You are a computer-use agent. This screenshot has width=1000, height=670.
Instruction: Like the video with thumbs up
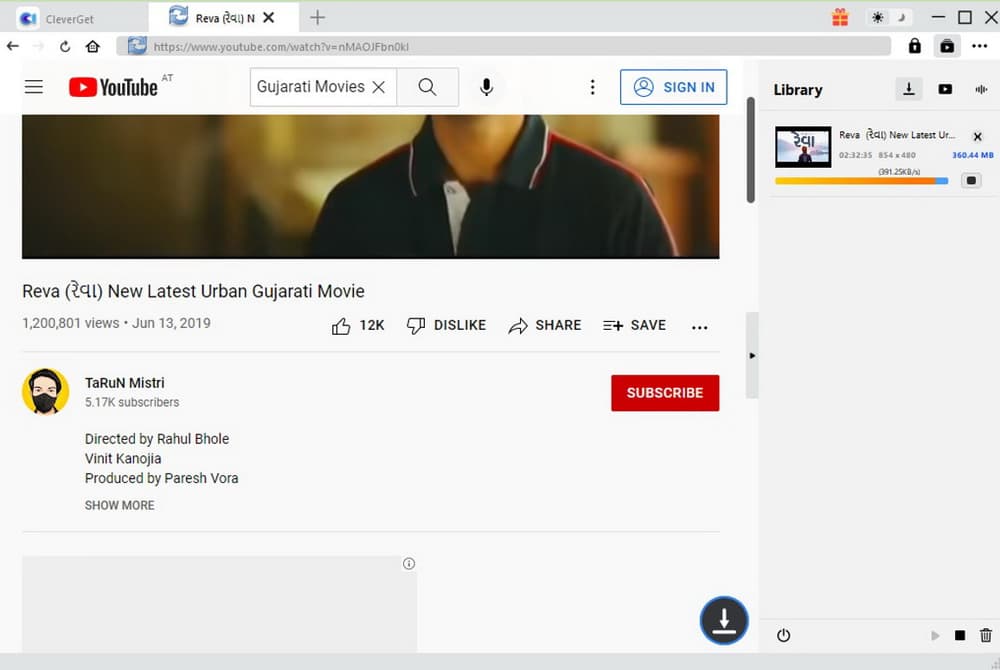click(x=341, y=325)
